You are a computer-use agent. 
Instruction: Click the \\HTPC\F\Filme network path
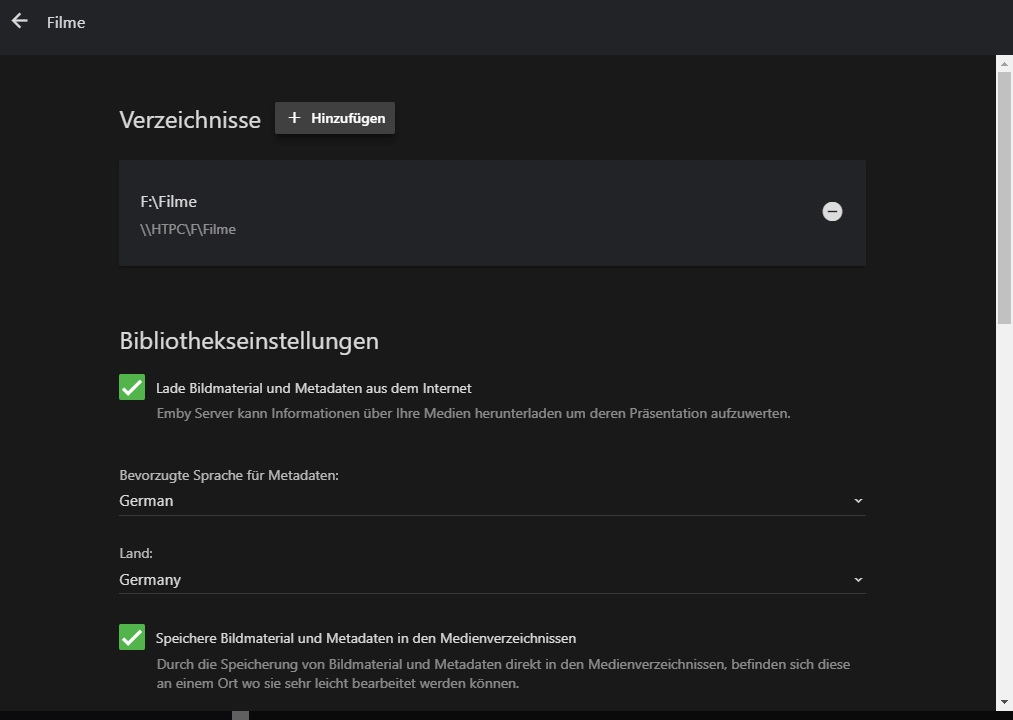[x=188, y=229]
